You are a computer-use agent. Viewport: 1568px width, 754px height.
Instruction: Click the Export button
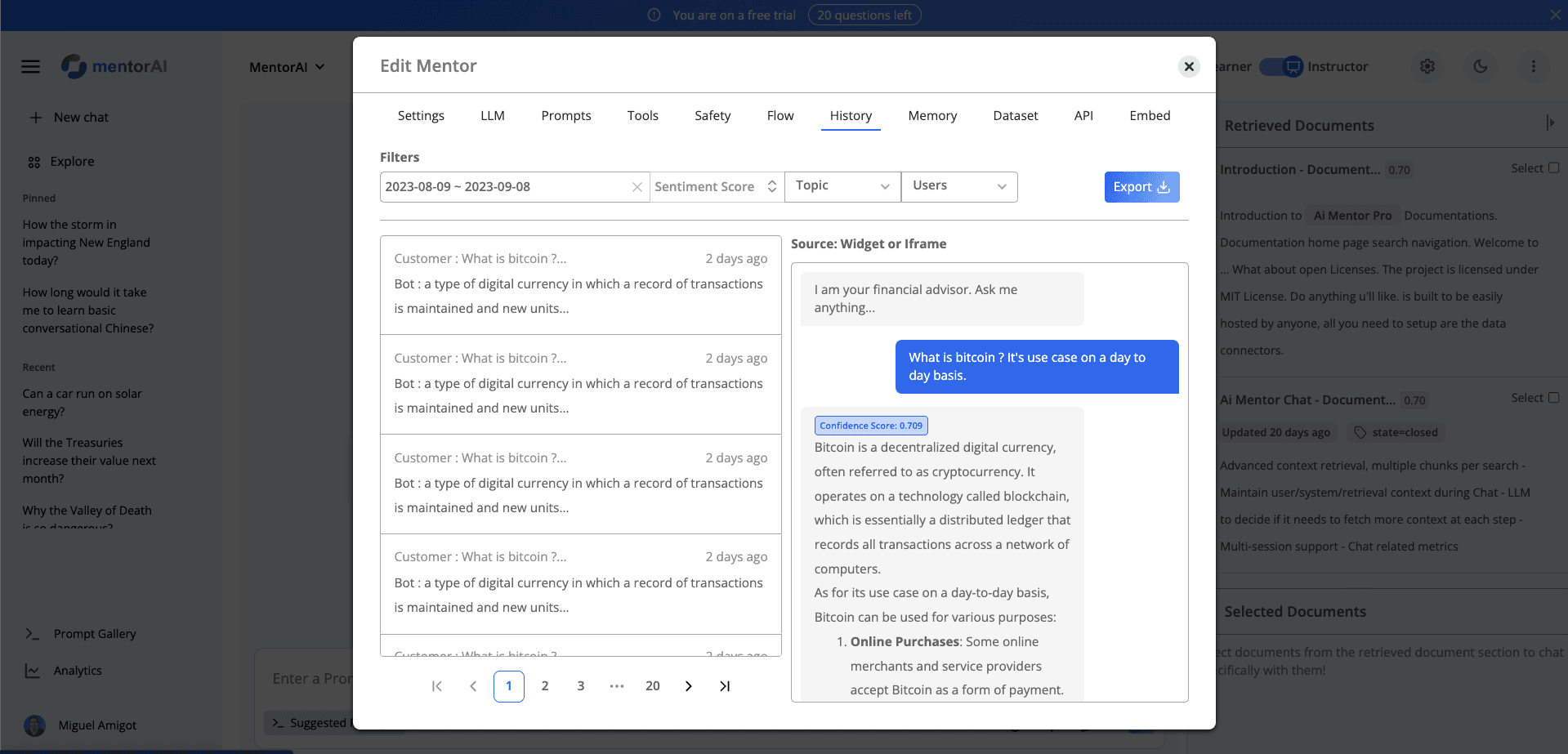click(1141, 186)
